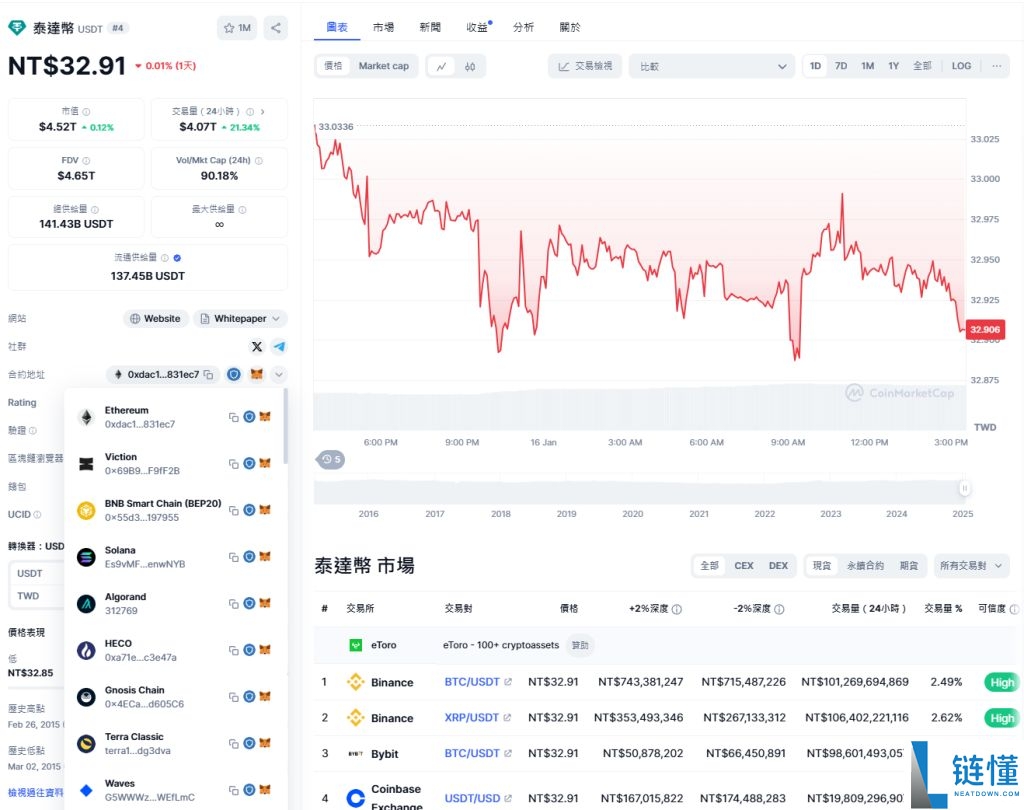Viewport: 1024px width, 810px height.
Task: Set chart range to 1D
Action: (x=815, y=66)
